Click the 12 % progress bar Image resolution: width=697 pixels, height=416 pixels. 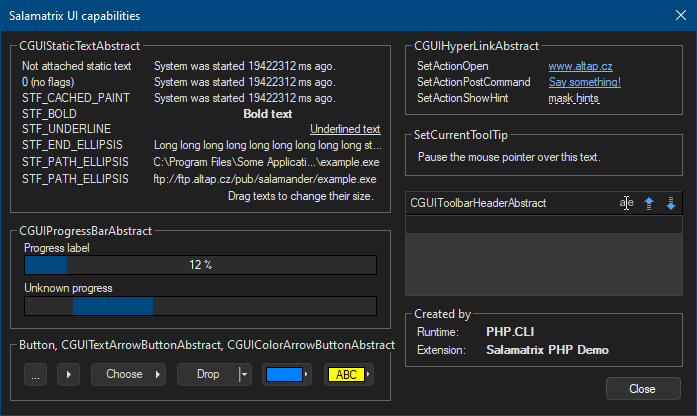click(x=200, y=265)
